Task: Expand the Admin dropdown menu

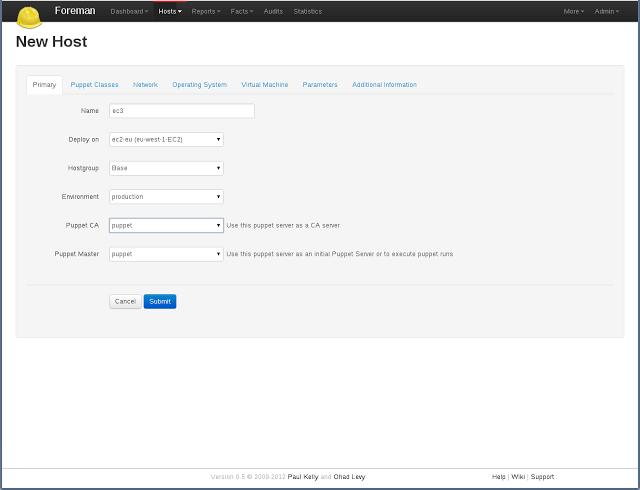Action: coord(607,11)
